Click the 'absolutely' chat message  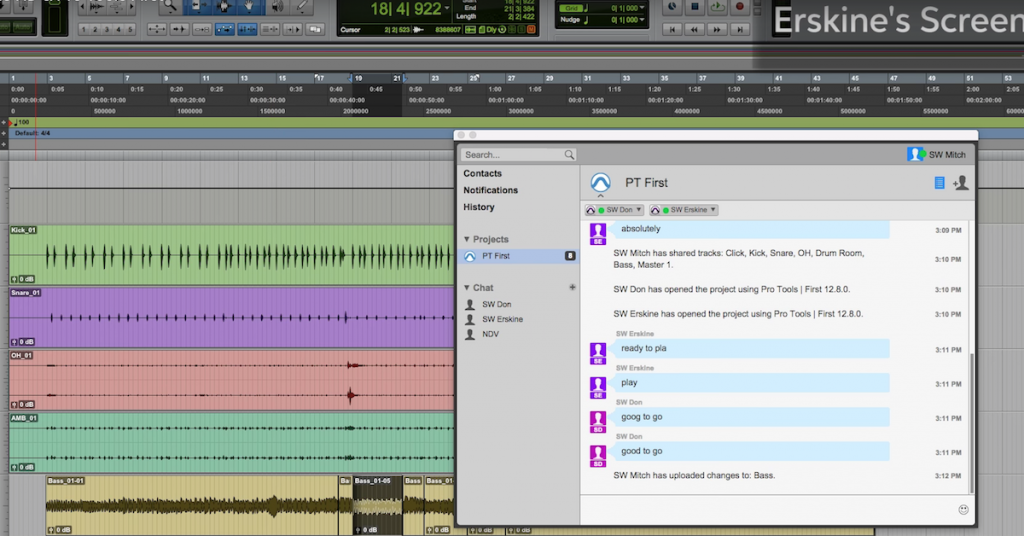[x=752, y=229]
